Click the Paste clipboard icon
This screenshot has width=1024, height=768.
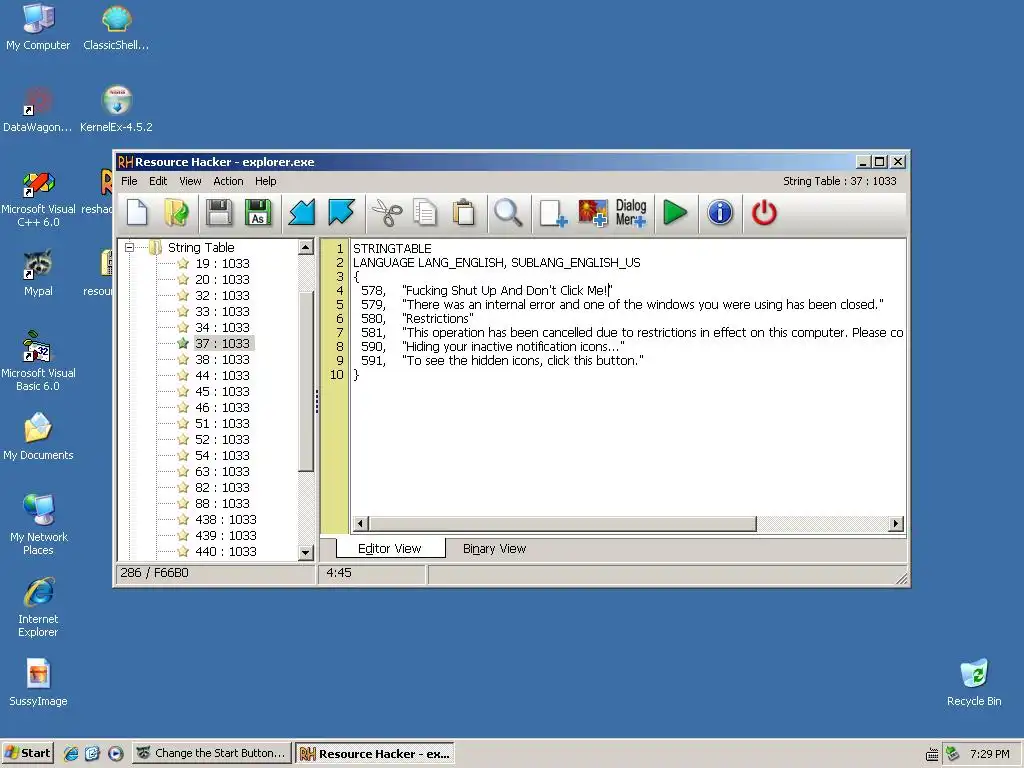464,213
